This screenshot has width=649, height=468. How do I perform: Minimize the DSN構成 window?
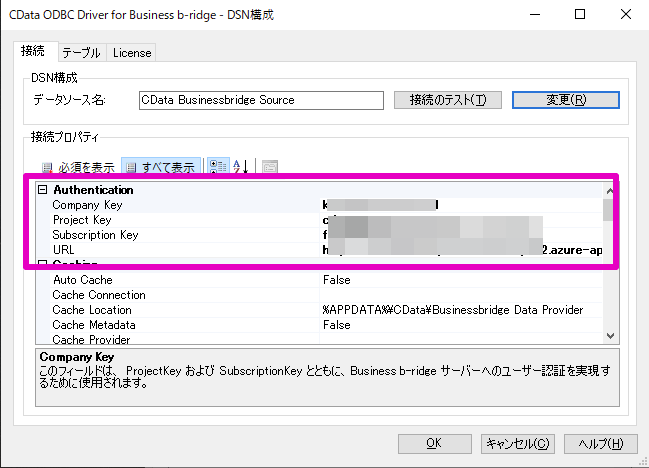(535, 14)
